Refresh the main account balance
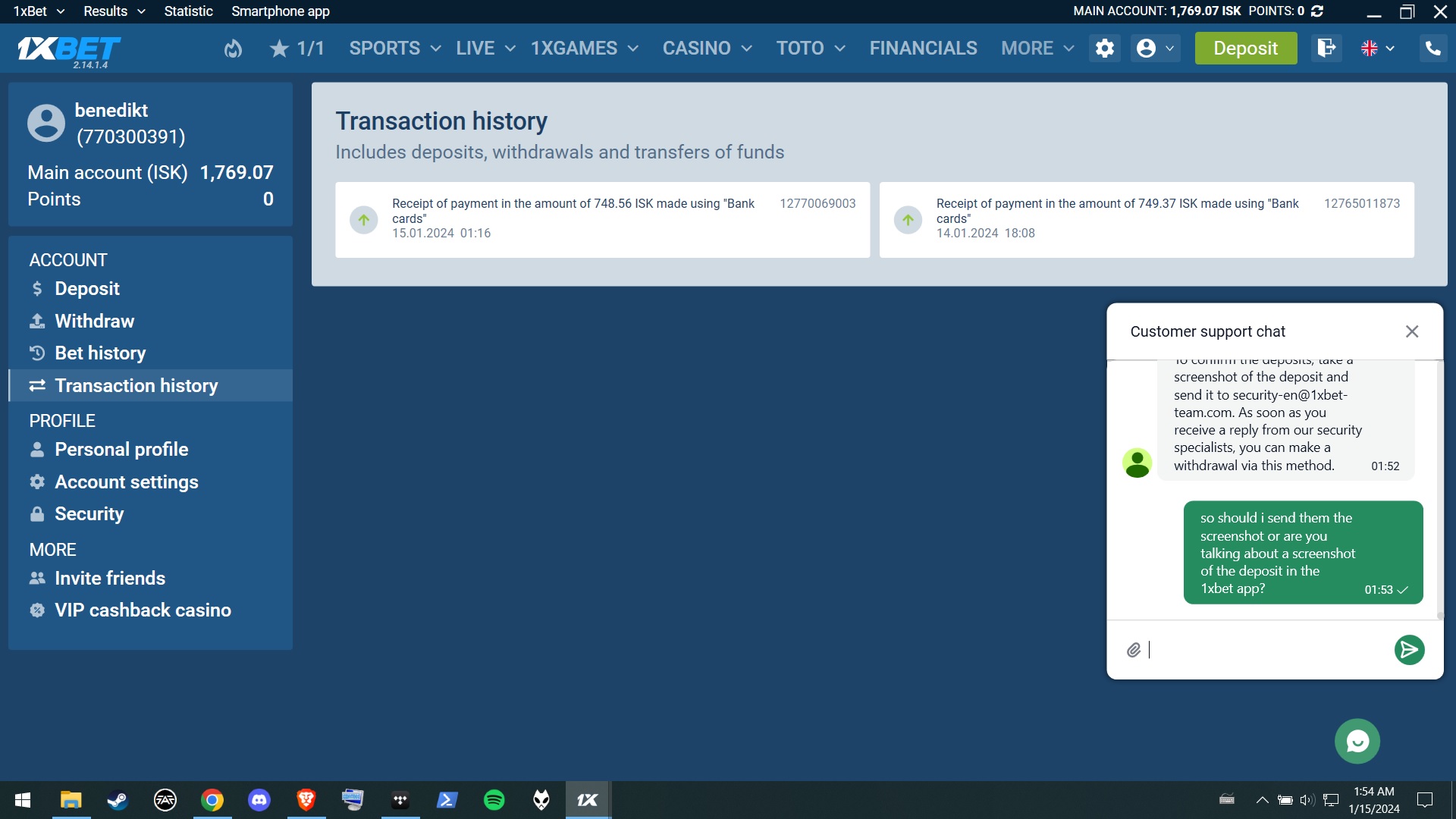 pos(1317,11)
